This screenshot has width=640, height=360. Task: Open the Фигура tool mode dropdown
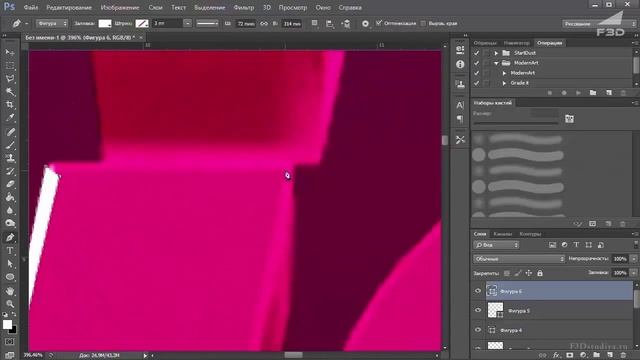[52, 24]
